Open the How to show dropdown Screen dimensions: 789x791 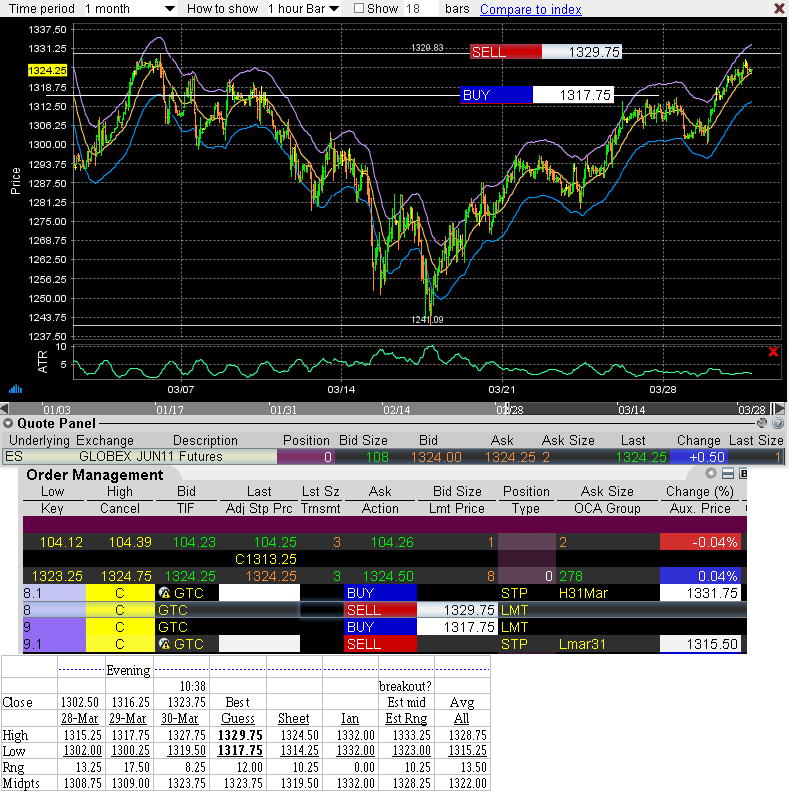tap(303, 9)
